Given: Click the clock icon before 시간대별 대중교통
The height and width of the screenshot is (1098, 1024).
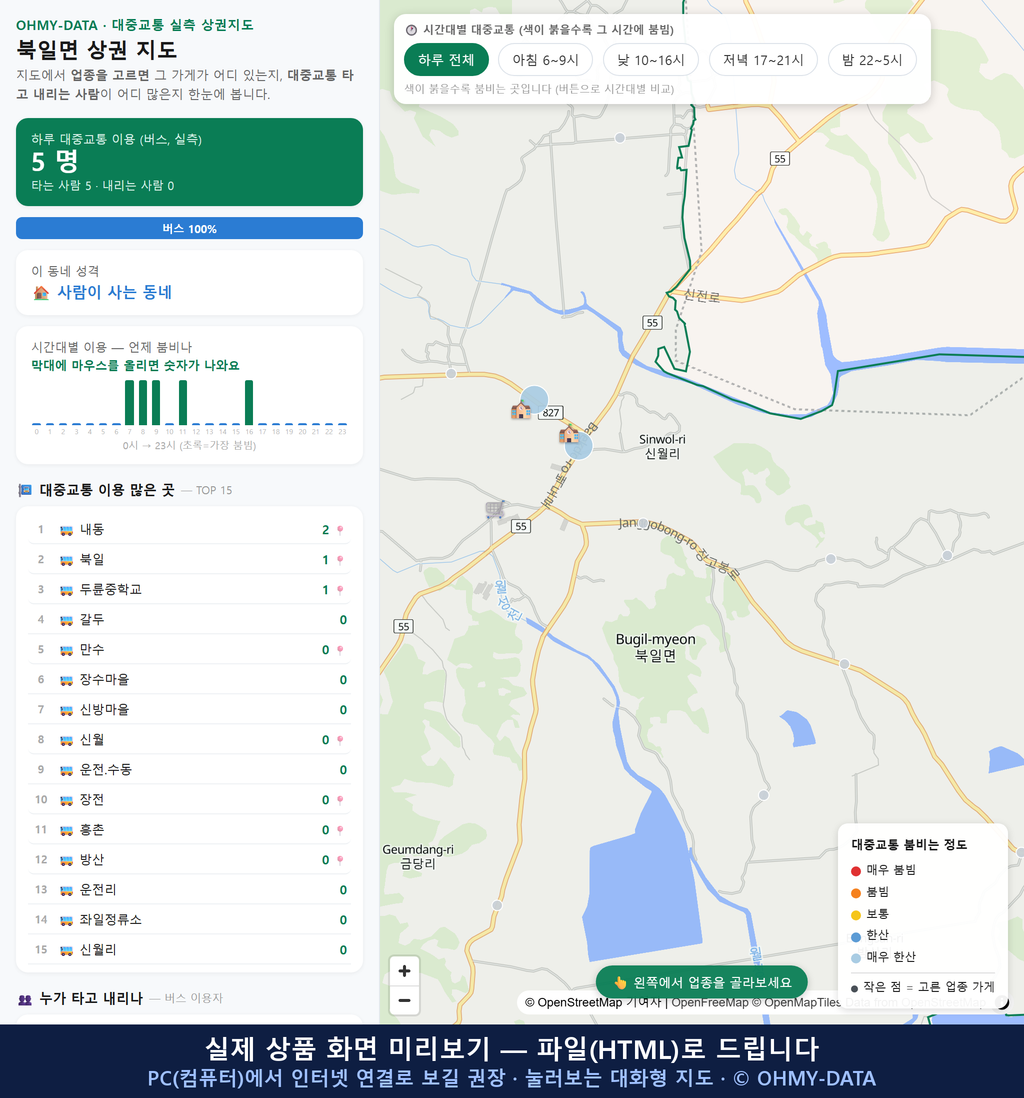Looking at the screenshot, I should pos(411,30).
